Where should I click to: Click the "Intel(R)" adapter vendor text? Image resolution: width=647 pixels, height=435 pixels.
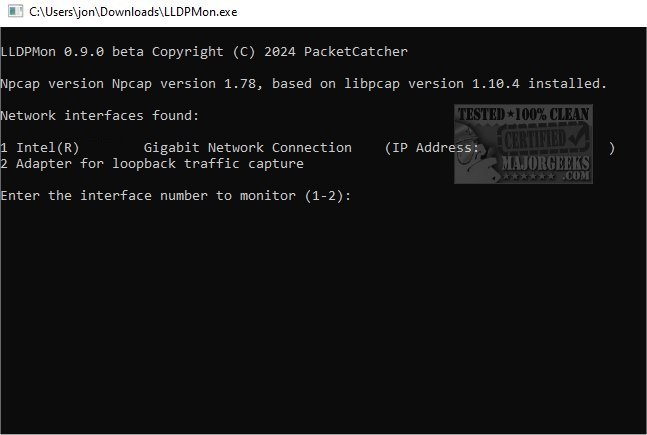tap(48, 147)
